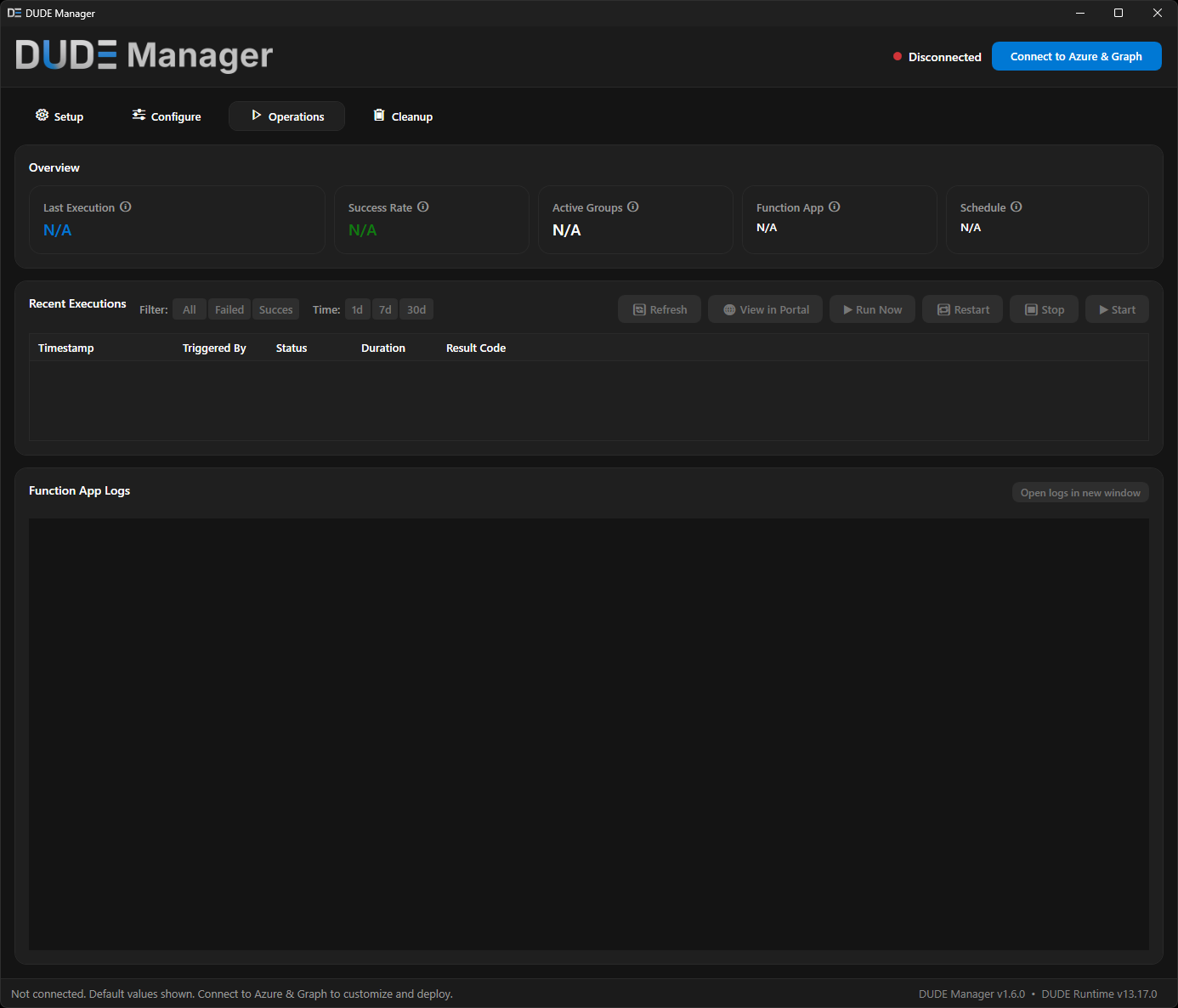
Task: Click the Success Rate info icon
Action: (422, 207)
